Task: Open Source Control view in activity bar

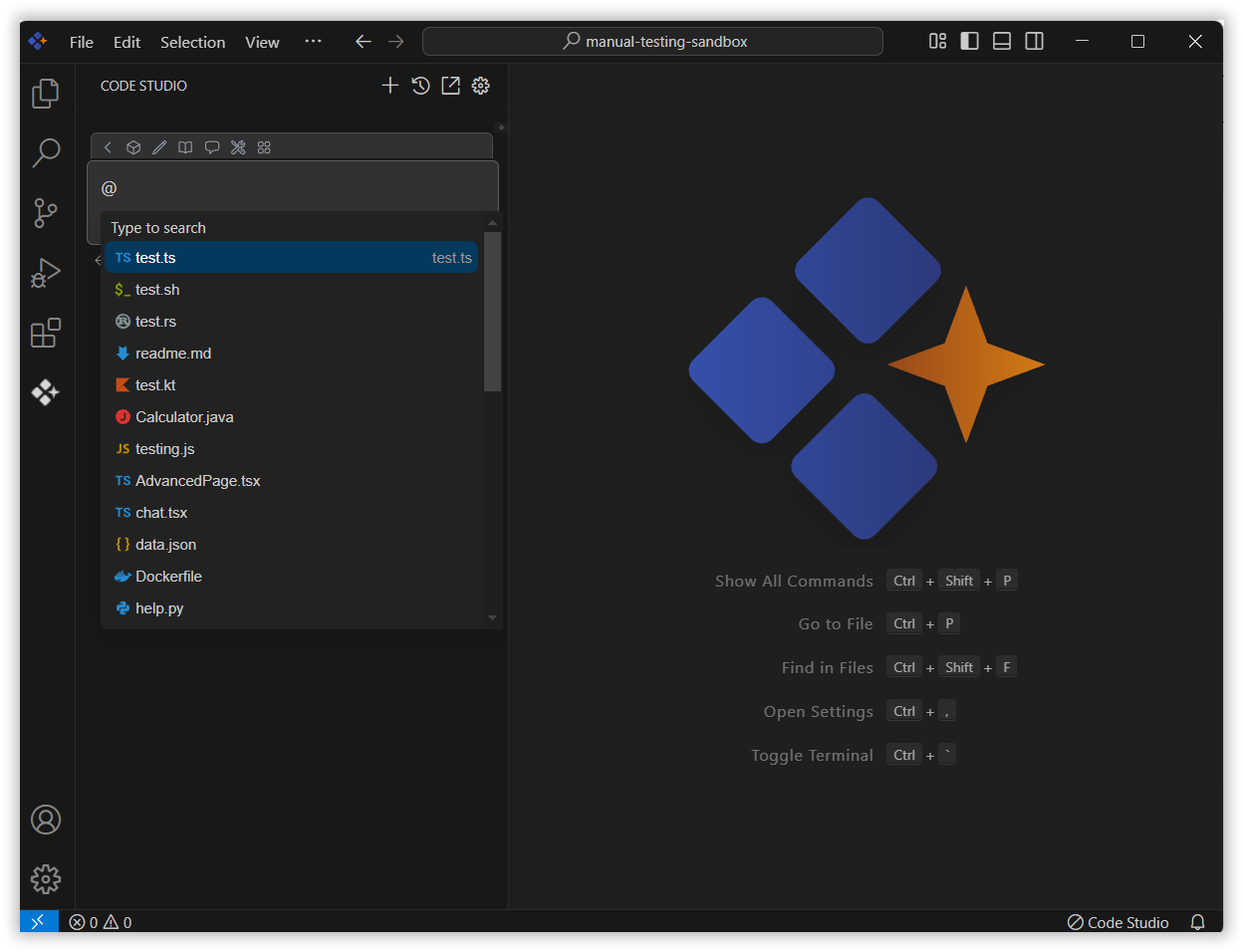Action: pos(46,213)
